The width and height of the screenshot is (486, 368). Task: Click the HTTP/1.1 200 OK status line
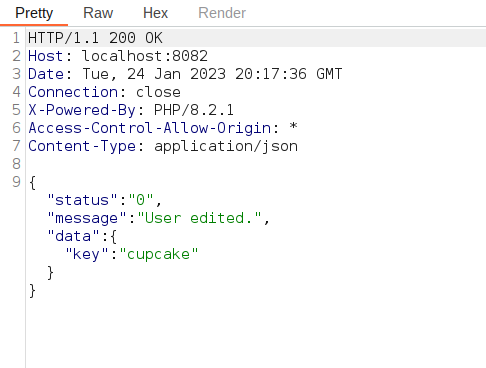click(95, 38)
